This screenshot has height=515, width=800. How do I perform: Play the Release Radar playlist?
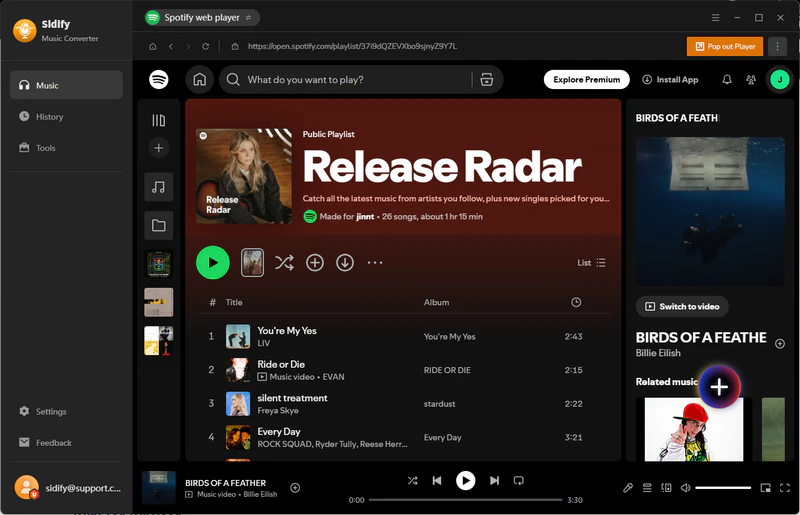tap(213, 262)
